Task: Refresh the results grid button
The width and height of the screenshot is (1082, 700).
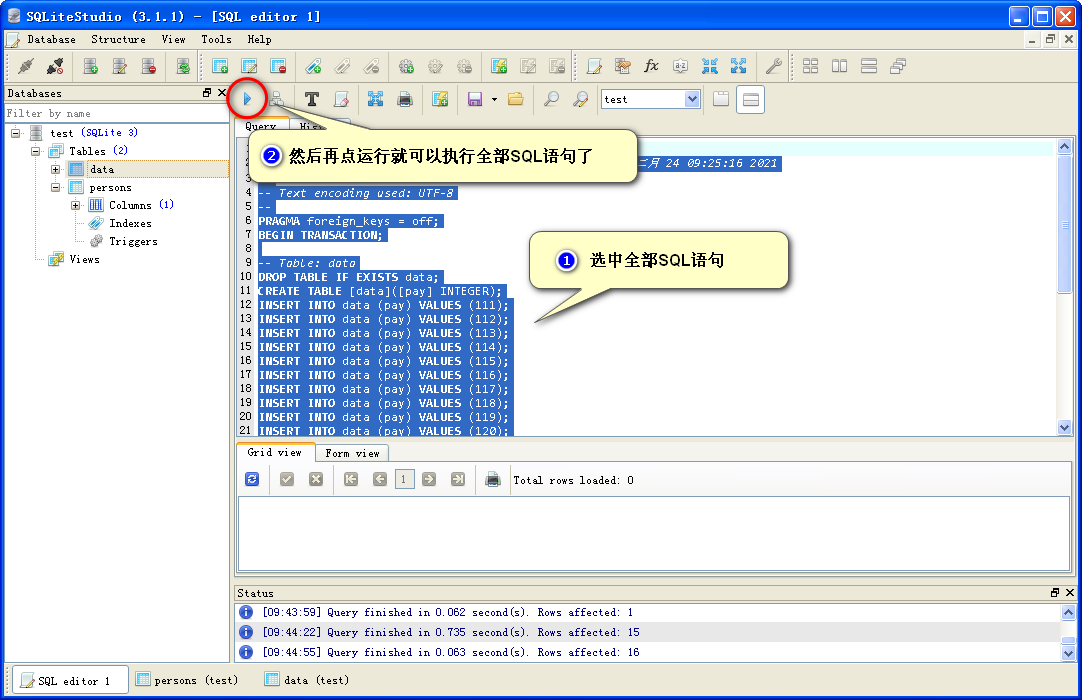Action: point(252,479)
